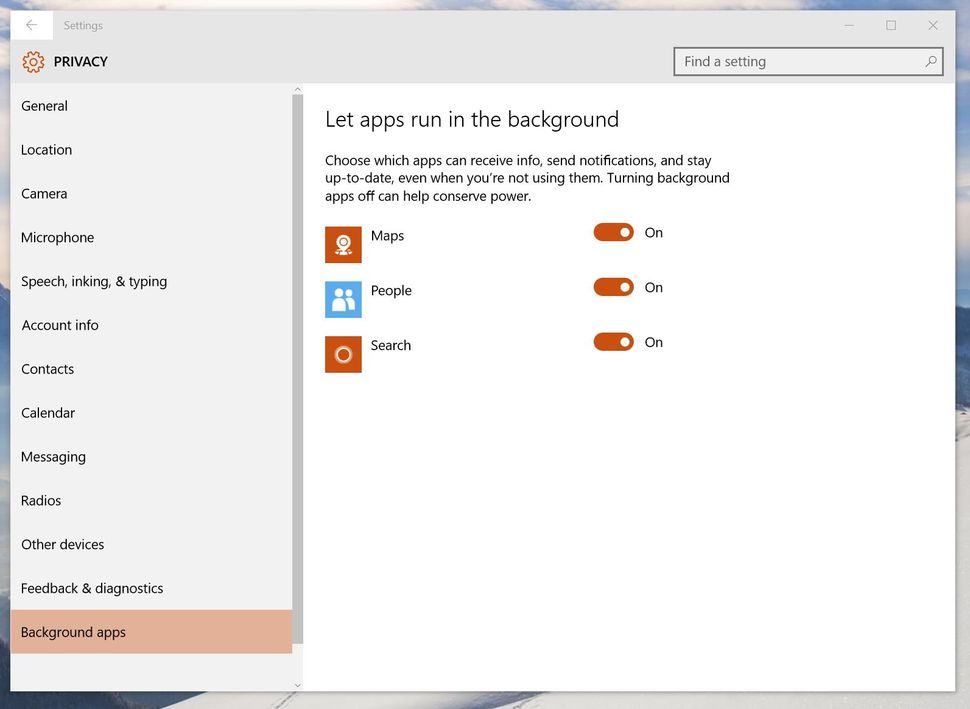Open the Account info section
Viewport: 970px width, 709px height.
pos(59,325)
